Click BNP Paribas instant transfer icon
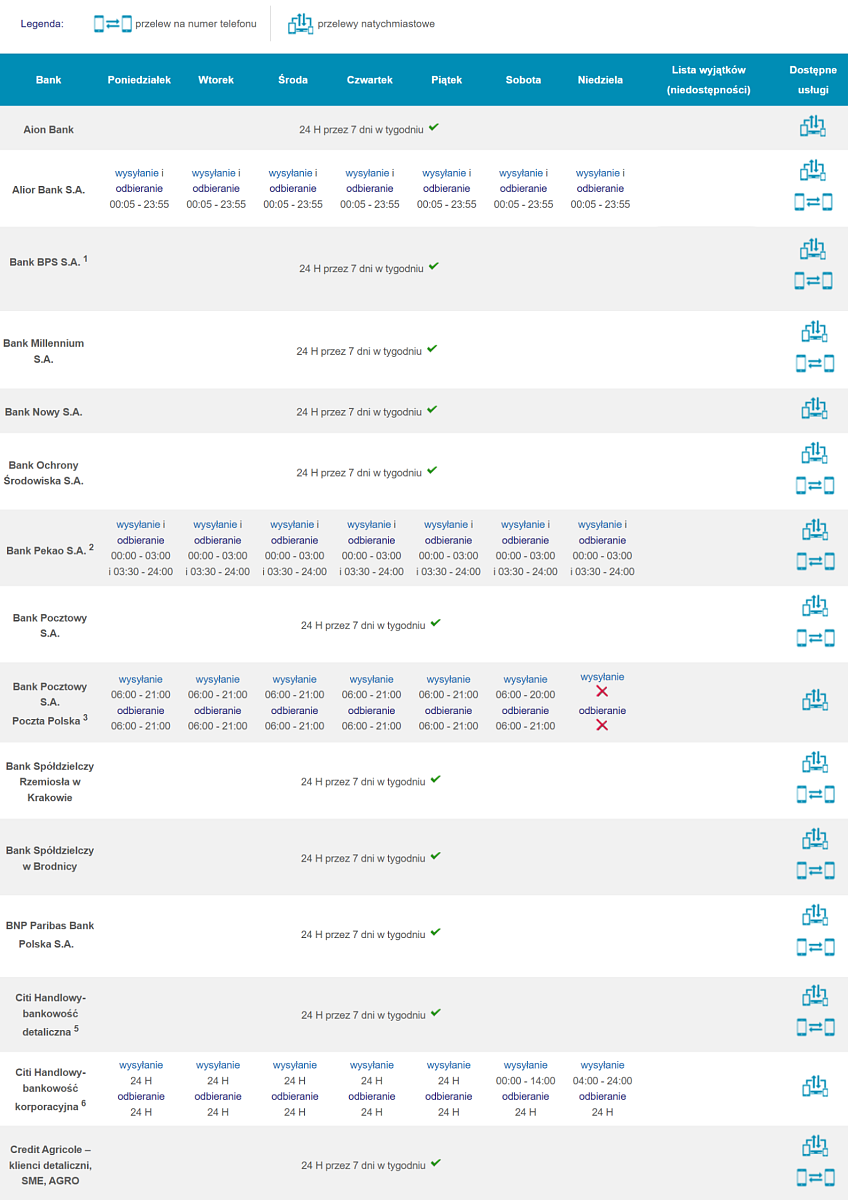The width and height of the screenshot is (848, 1200). coord(814,914)
